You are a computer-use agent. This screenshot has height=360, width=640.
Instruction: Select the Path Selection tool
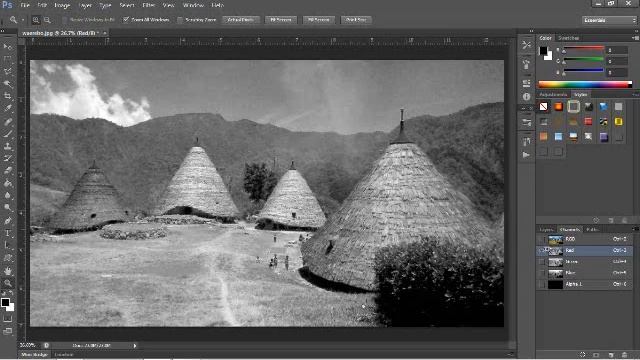coord(7,245)
